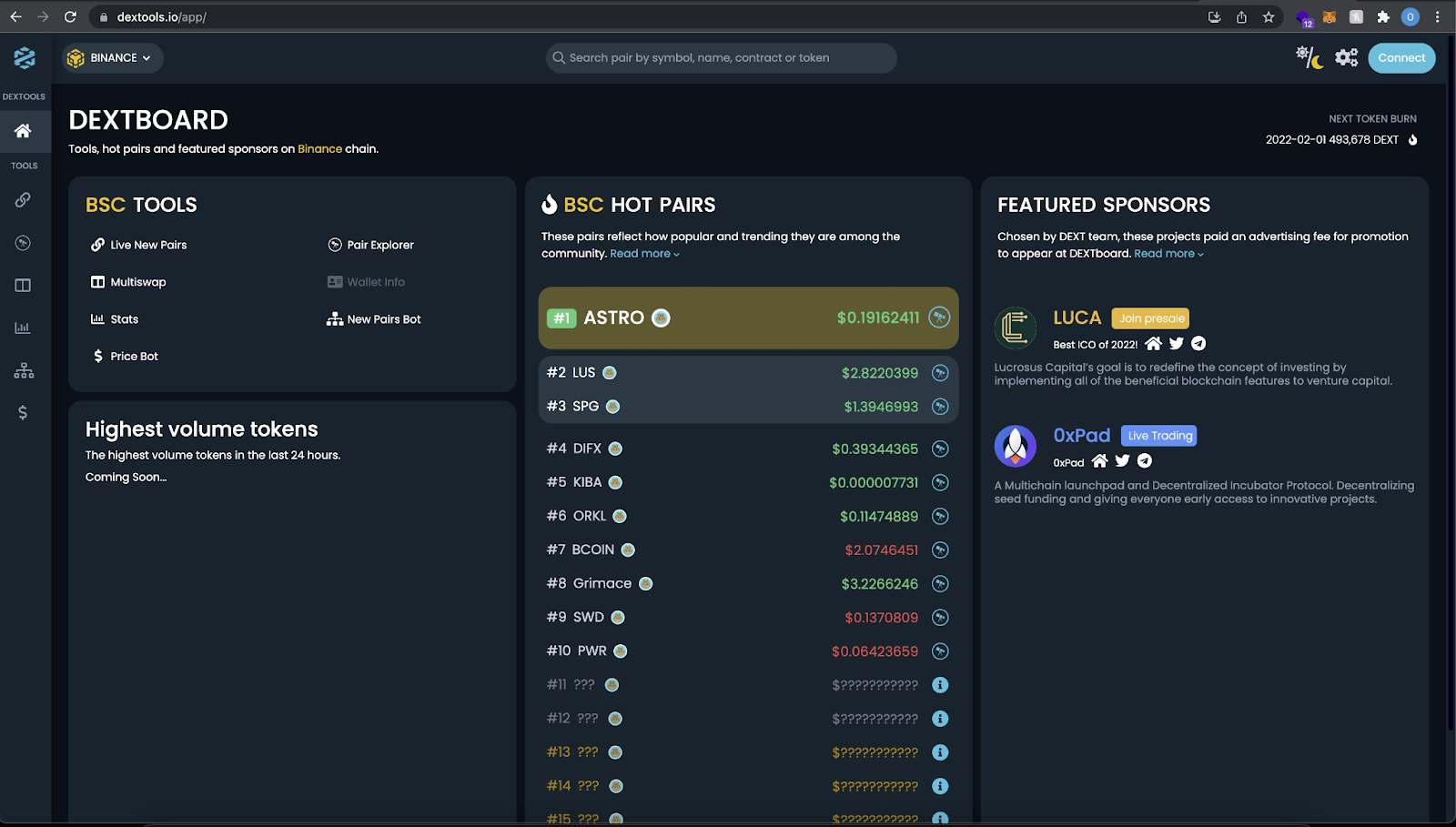This screenshot has width=1456, height=827.
Task: Follow the Binance link in the subtitle
Action: point(320,149)
